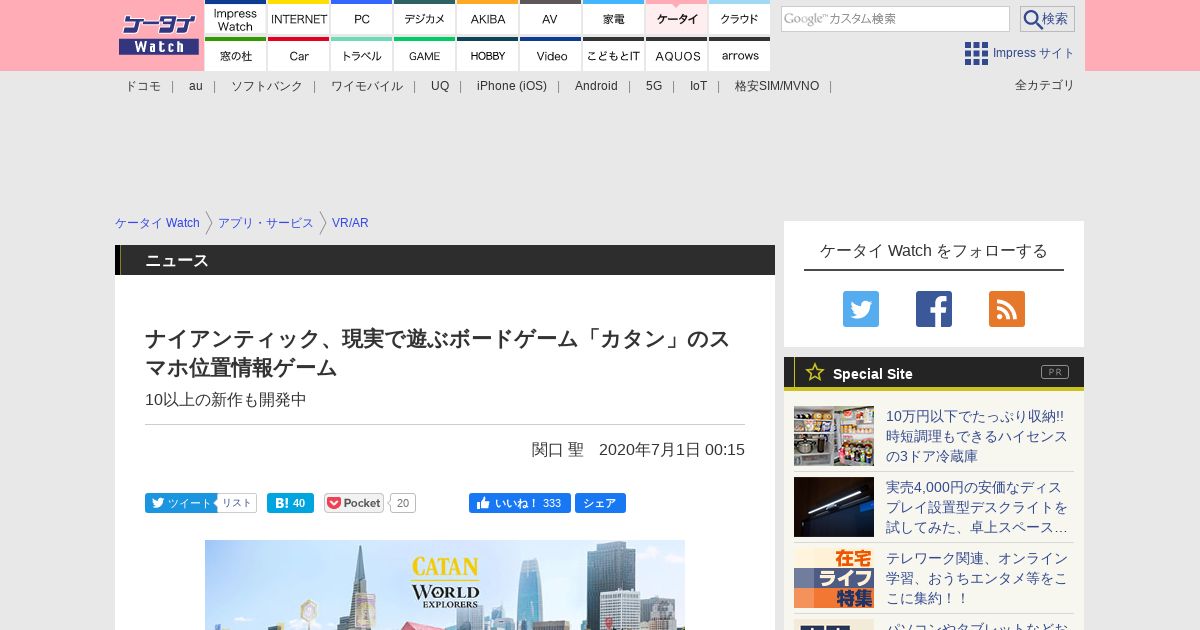1200x630 pixels.
Task: Click the Special Site star icon
Action: (815, 372)
